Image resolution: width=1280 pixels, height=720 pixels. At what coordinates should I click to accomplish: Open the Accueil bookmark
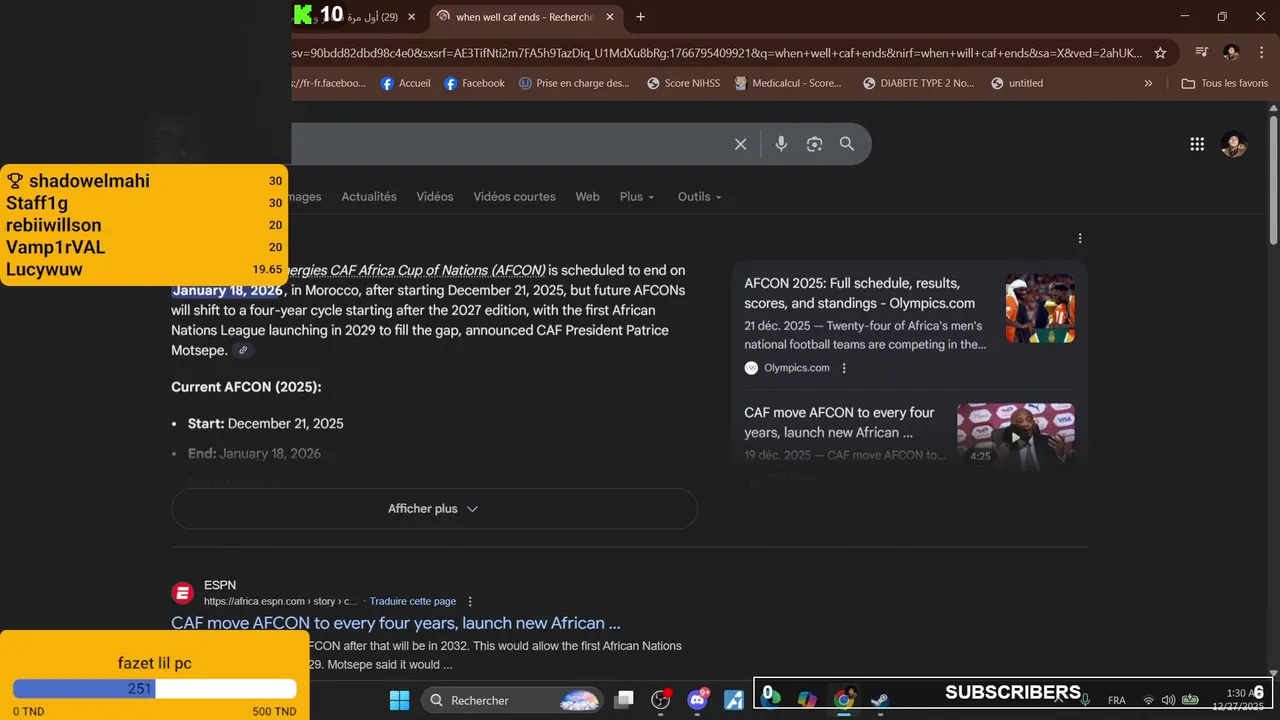[x=406, y=84]
